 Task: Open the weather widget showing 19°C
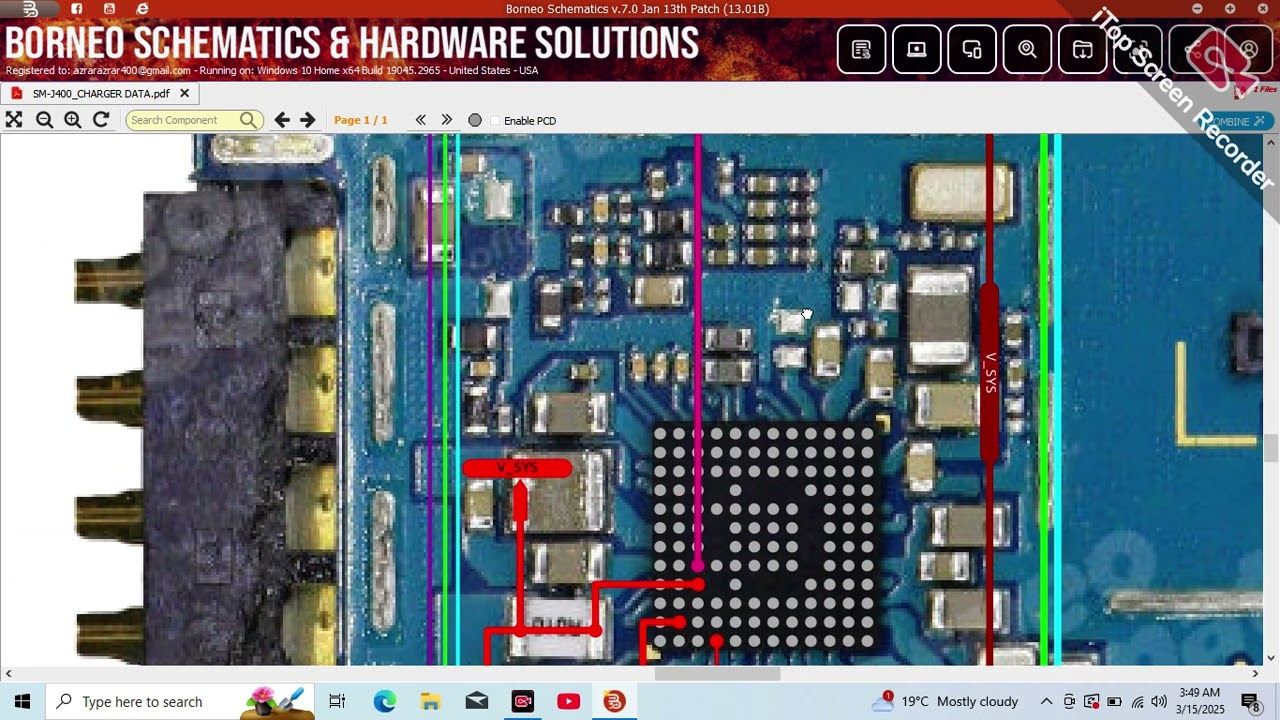click(x=945, y=701)
